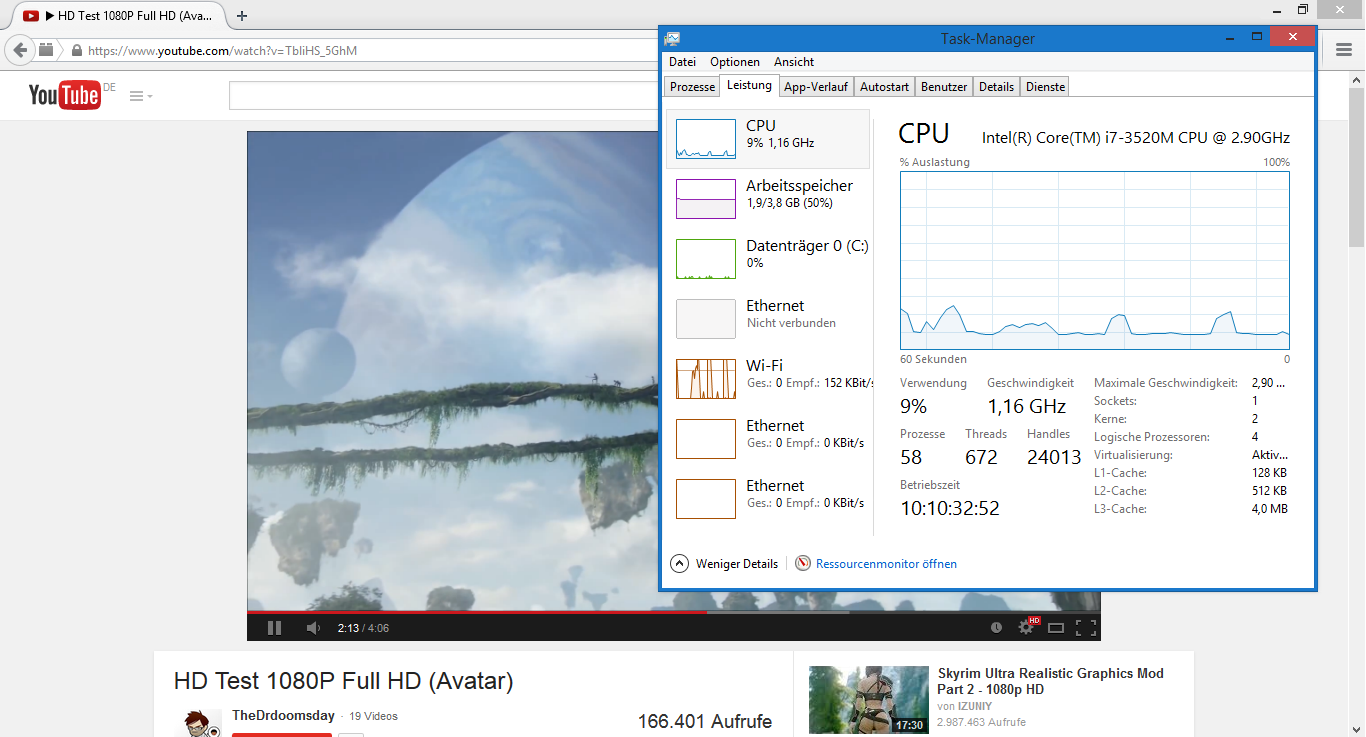This screenshot has width=1366, height=737.
Task: Click the Task Manager title bar icon
Action: pos(672,38)
